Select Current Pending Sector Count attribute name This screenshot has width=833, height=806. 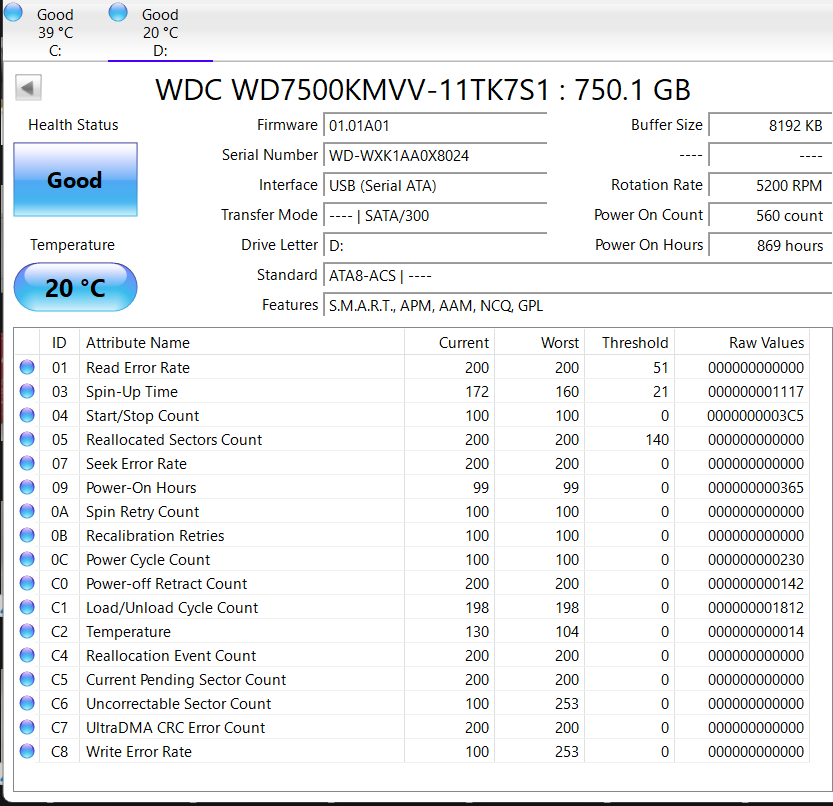(186, 680)
